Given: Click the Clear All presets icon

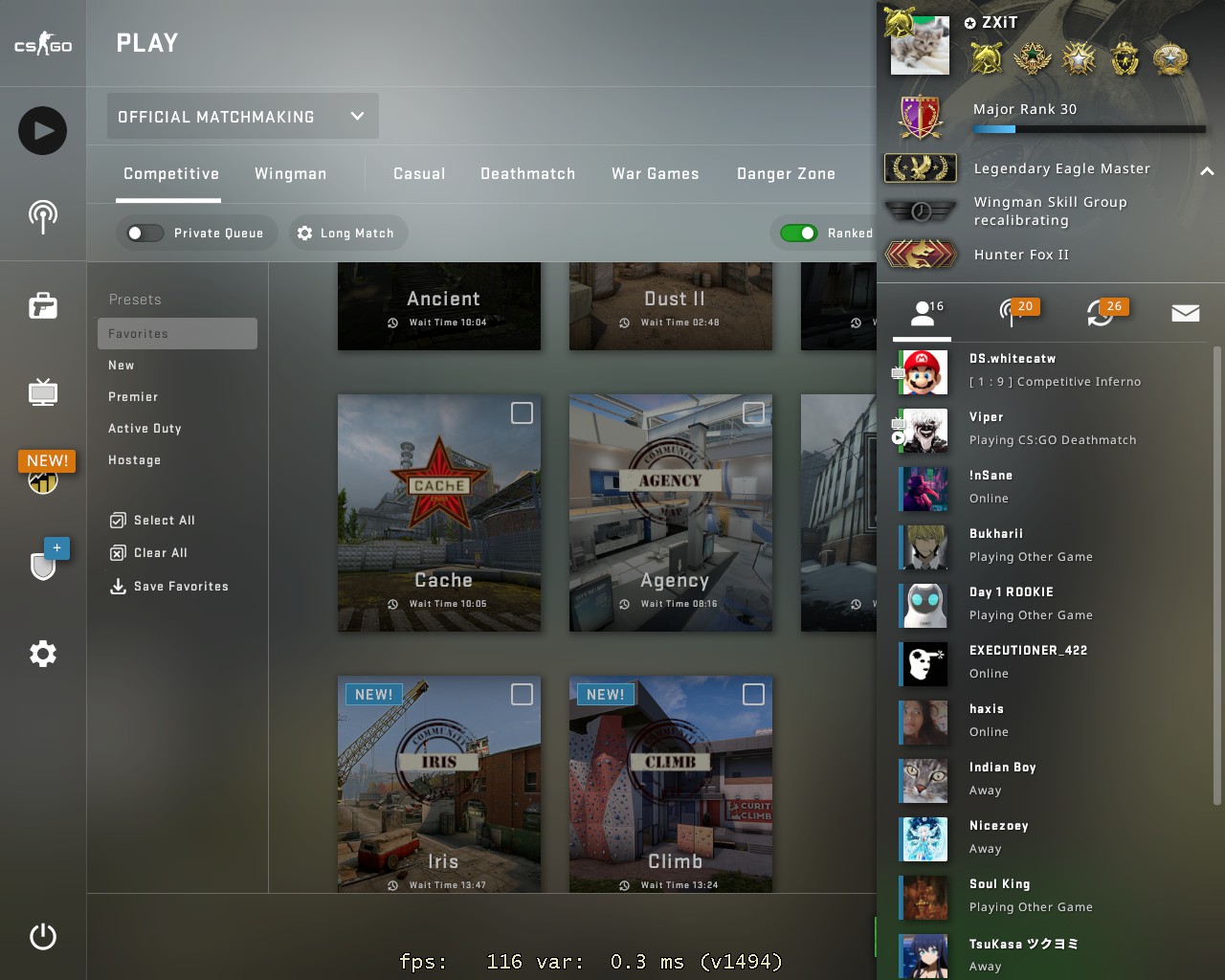Looking at the screenshot, I should coord(118,553).
